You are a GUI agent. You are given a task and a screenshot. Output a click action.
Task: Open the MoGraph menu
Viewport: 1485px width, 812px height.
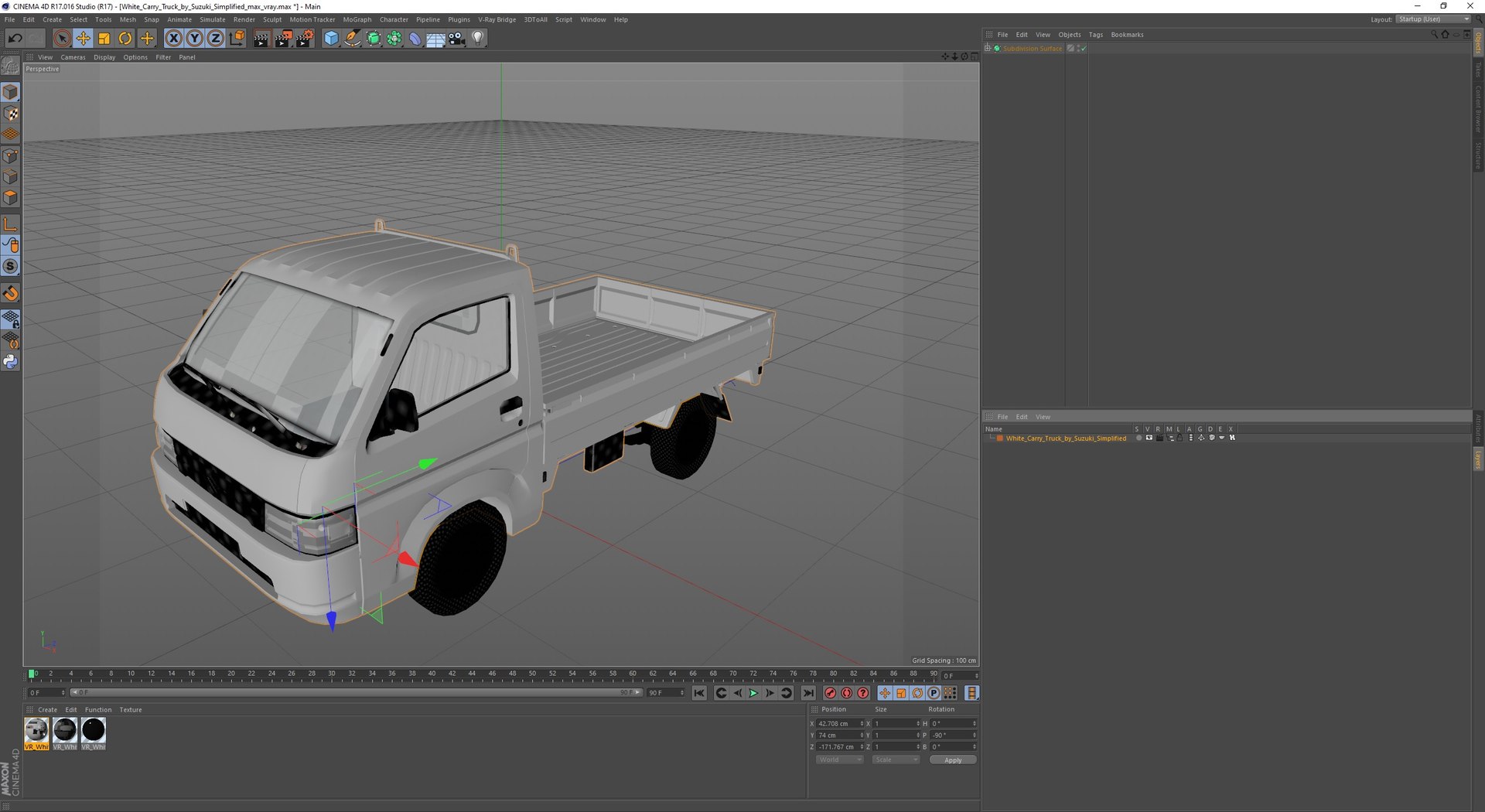(x=357, y=19)
